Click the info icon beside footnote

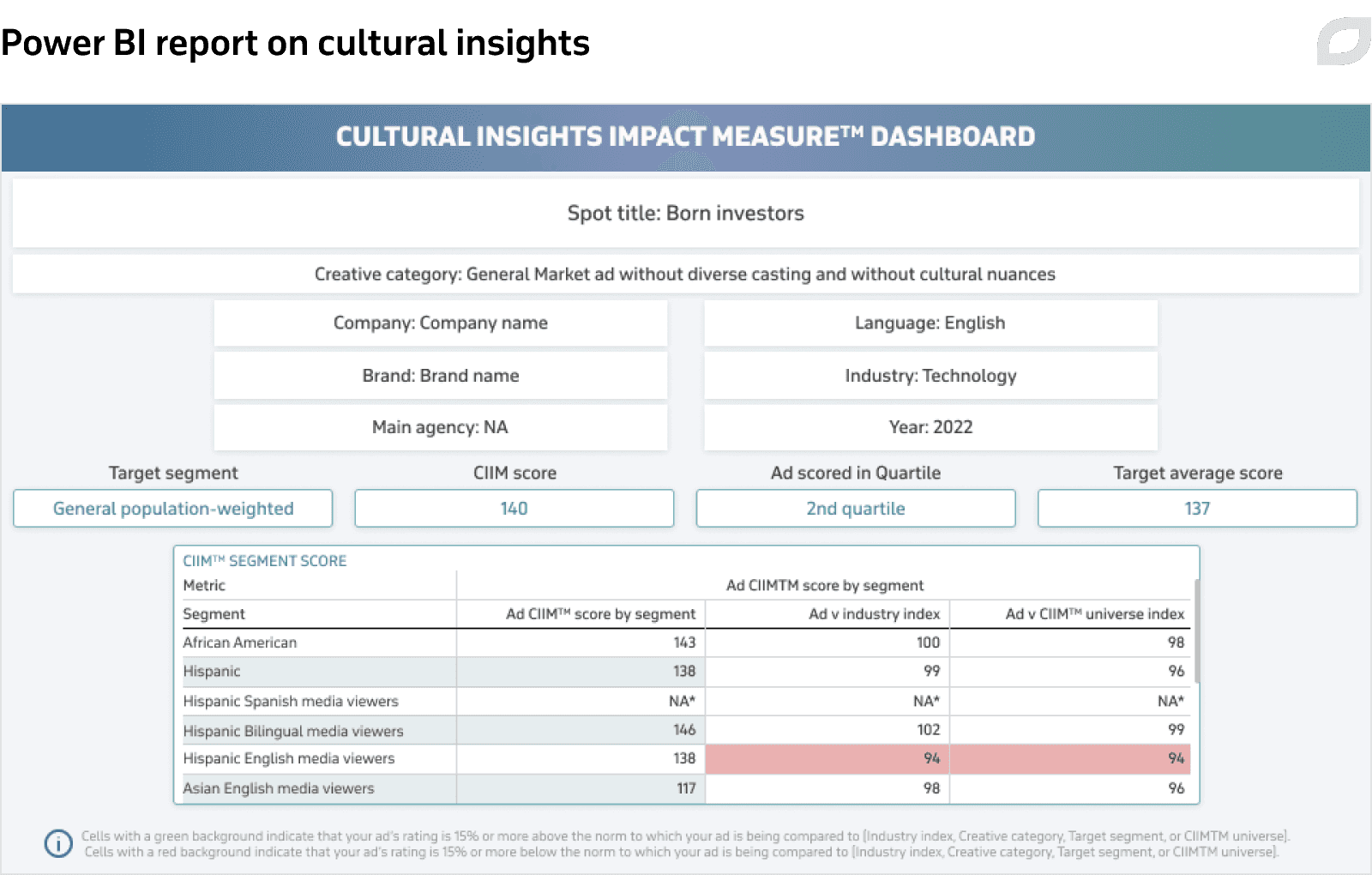58,843
